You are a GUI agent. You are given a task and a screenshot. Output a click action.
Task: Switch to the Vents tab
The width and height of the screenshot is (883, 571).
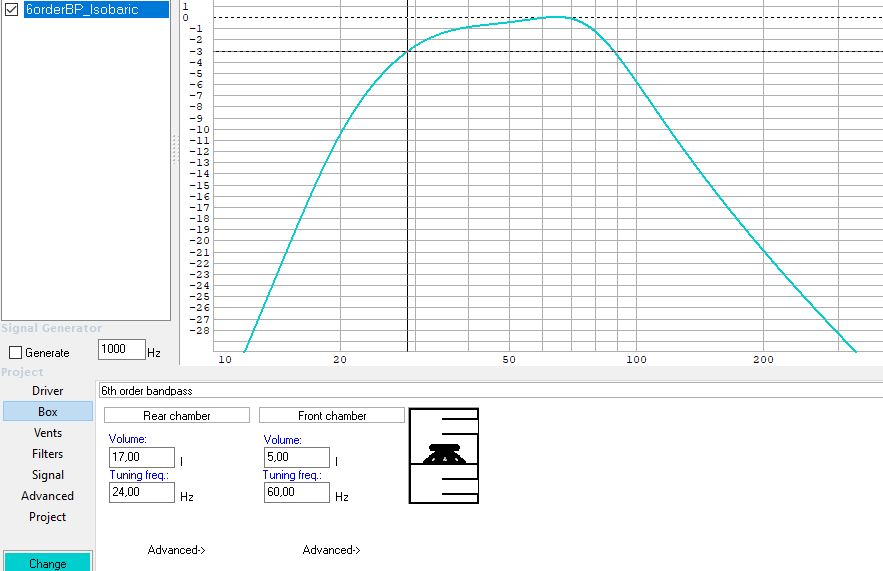[47, 433]
